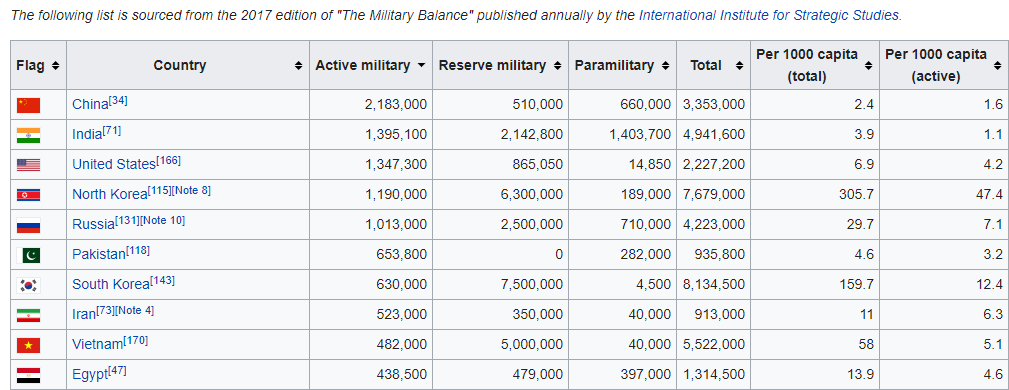
Task: Open citation [34] next to China
Action: (x=118, y=100)
